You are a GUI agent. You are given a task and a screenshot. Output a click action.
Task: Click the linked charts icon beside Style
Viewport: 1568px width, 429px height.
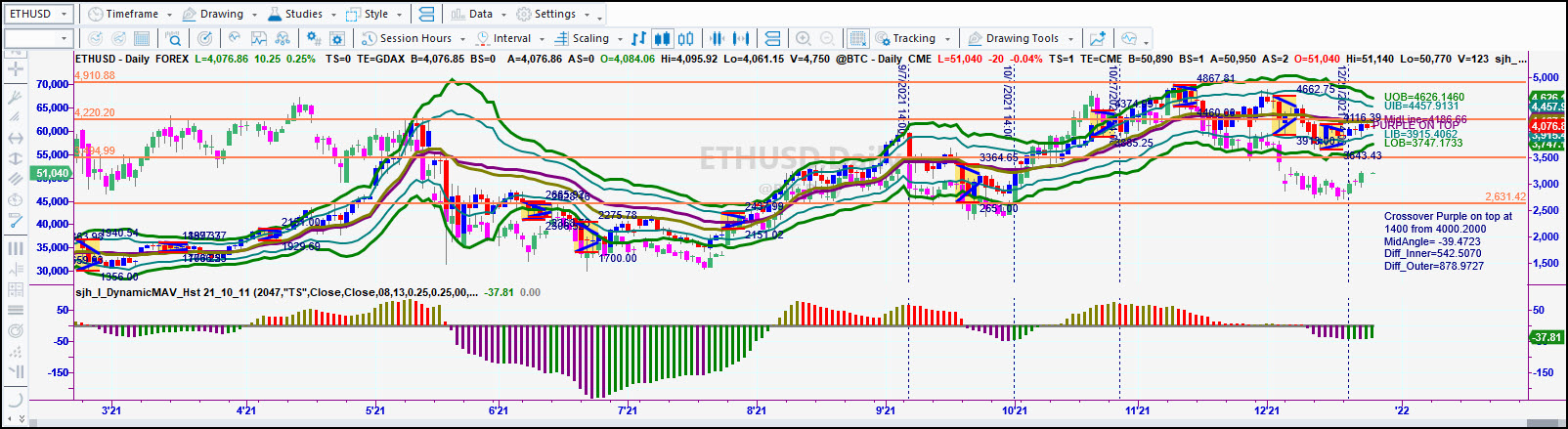(x=426, y=14)
